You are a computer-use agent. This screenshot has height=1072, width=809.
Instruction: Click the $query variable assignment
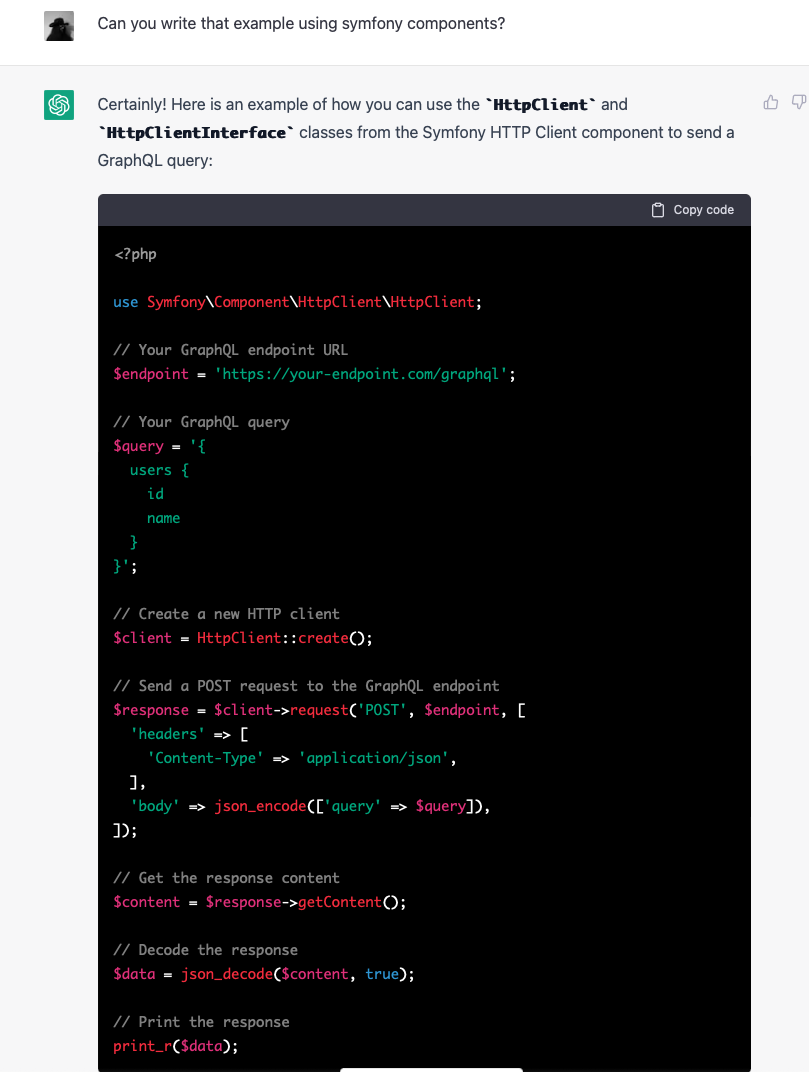coord(159,446)
